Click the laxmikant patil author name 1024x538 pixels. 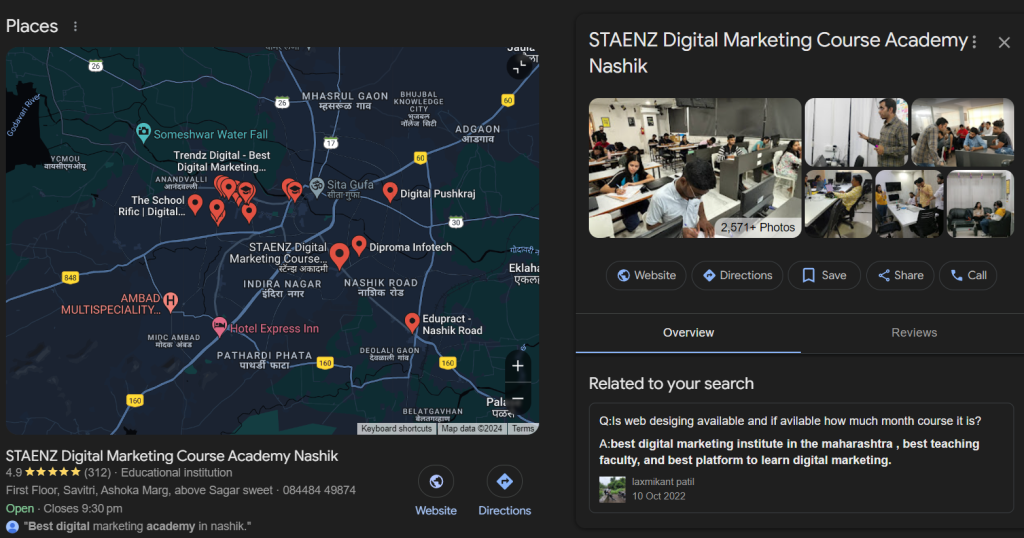point(663,482)
